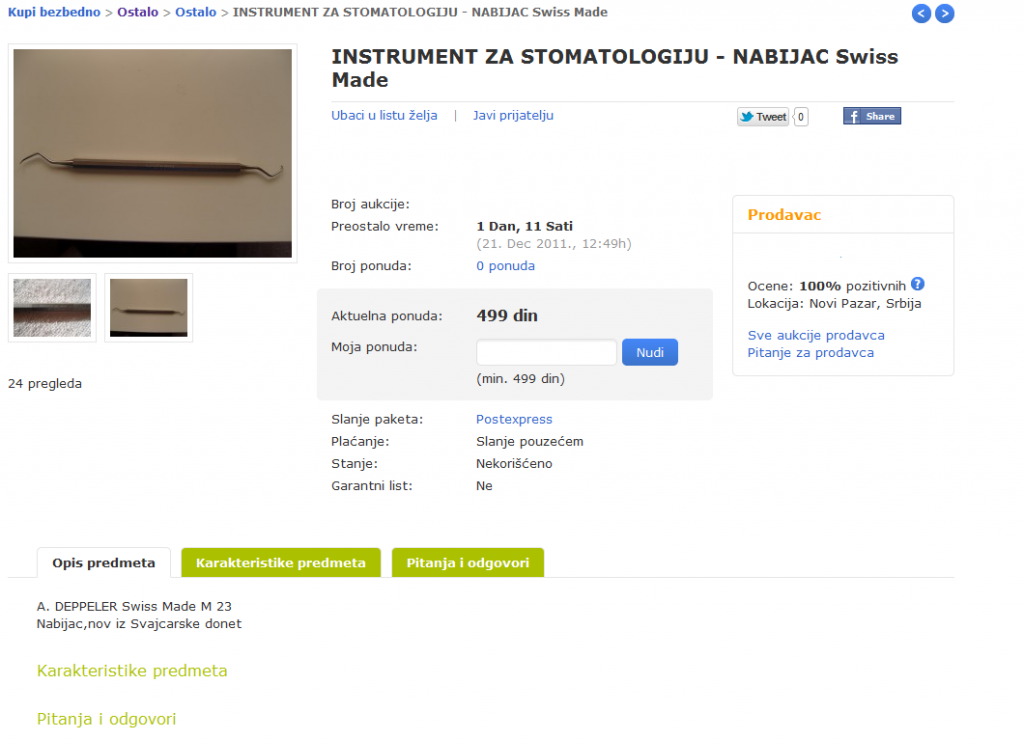View Sve aukcije prodavca
1024x740 pixels.
(x=816, y=335)
